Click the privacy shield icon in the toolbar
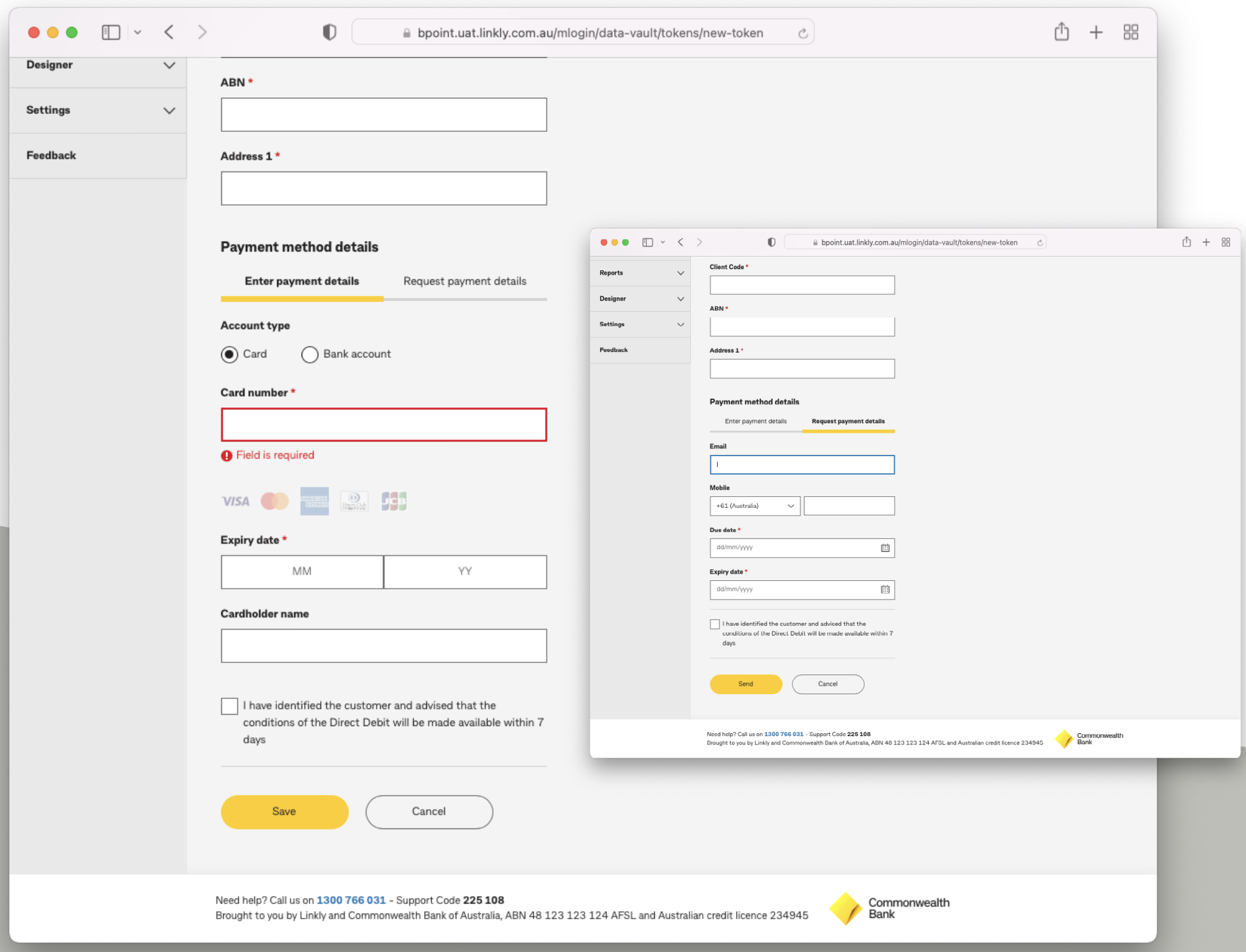This screenshot has height=952, width=1246. [x=329, y=32]
